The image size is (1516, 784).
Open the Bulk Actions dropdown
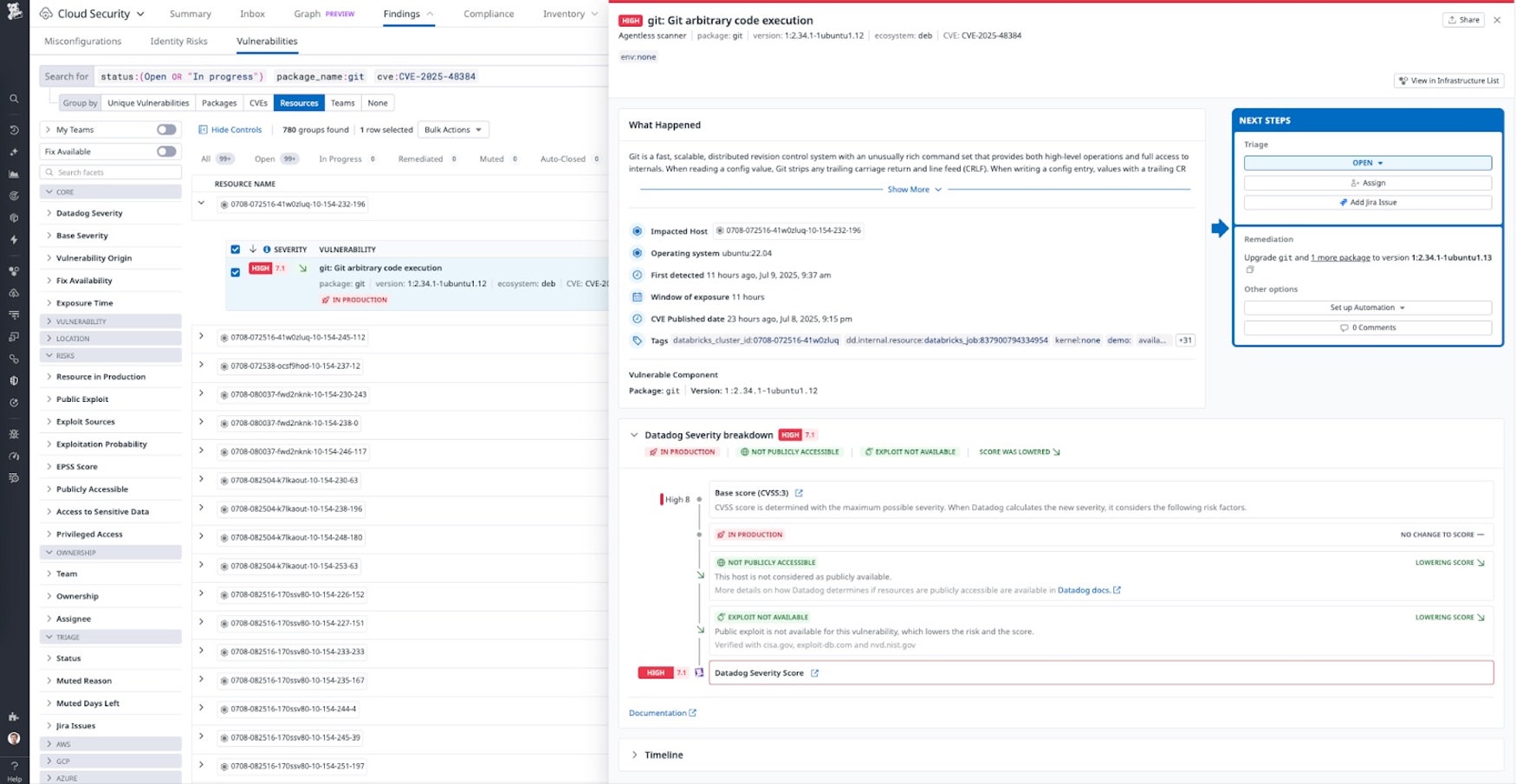(x=453, y=129)
